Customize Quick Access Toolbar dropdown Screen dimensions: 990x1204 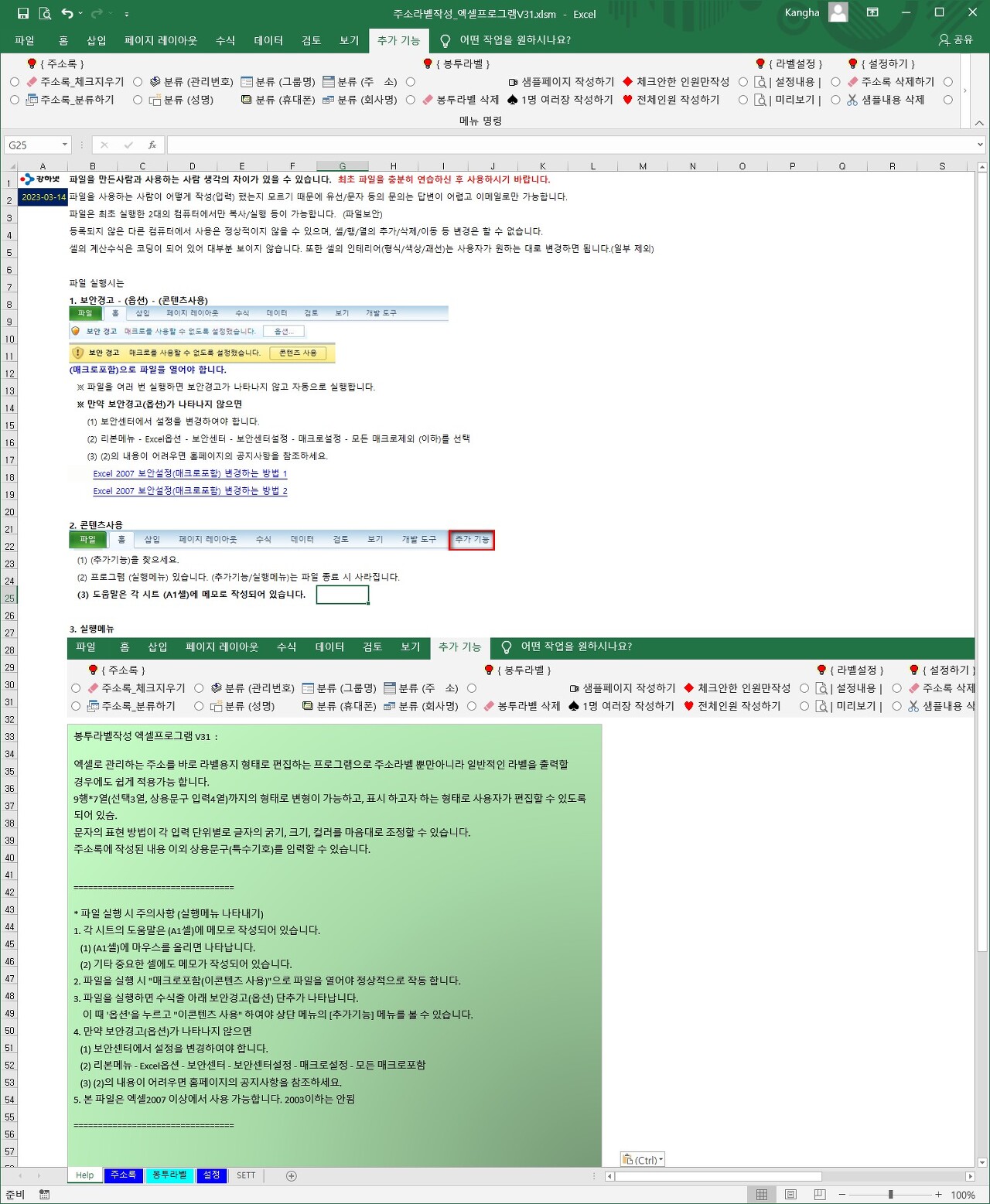point(127,14)
